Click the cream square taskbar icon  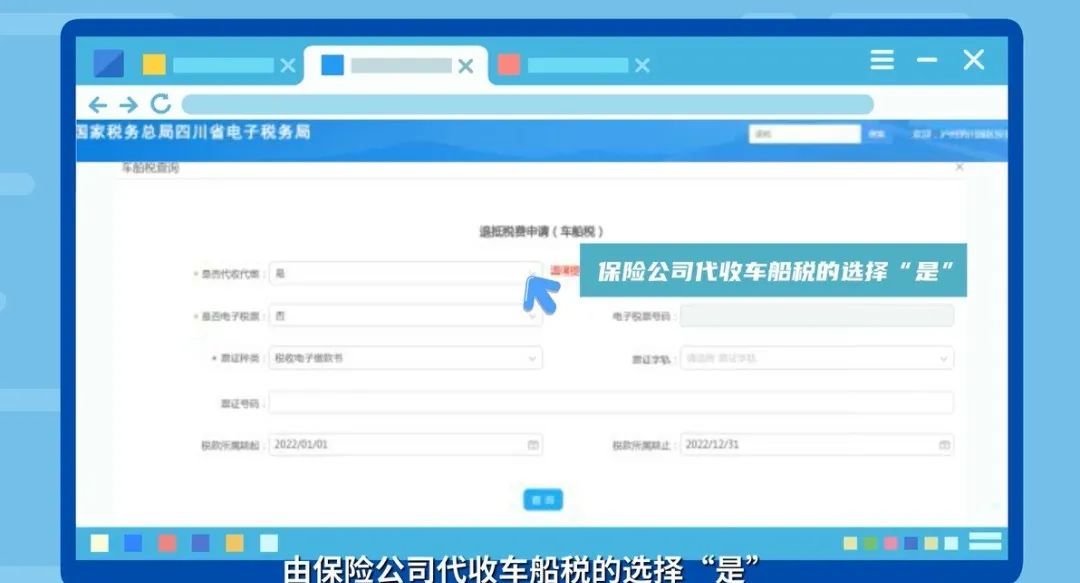(x=100, y=543)
